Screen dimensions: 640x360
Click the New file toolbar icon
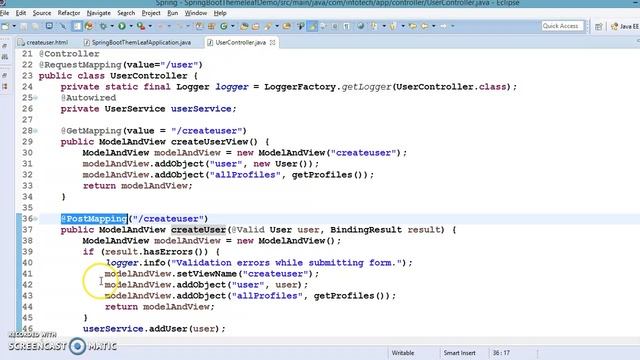(x=5, y=26)
